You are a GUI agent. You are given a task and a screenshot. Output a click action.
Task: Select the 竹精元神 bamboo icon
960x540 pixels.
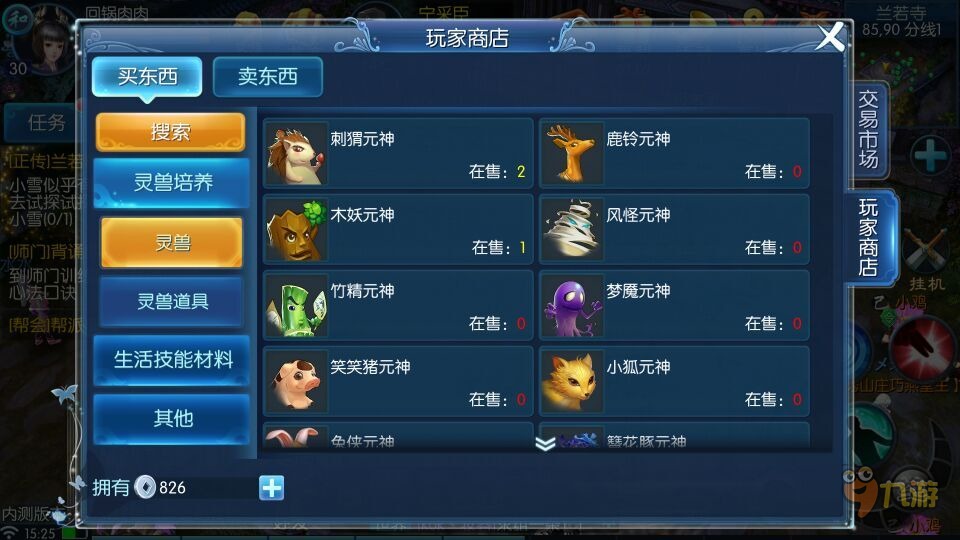(296, 306)
